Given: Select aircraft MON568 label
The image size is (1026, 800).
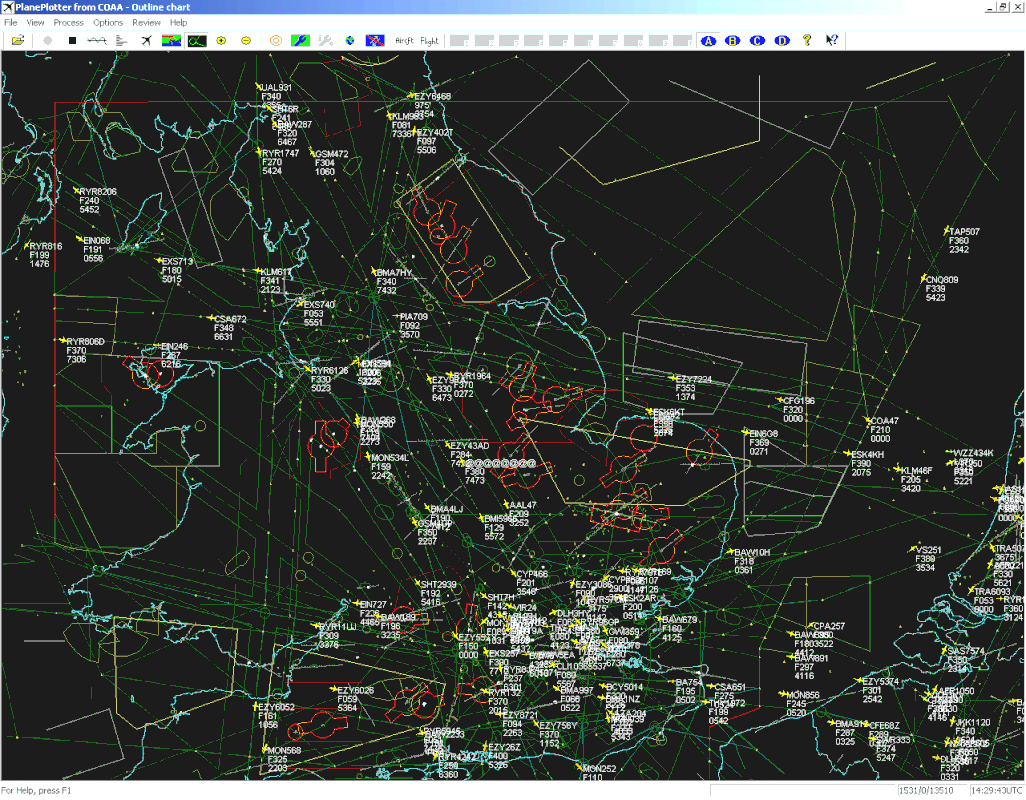Looking at the screenshot, I should [284, 750].
